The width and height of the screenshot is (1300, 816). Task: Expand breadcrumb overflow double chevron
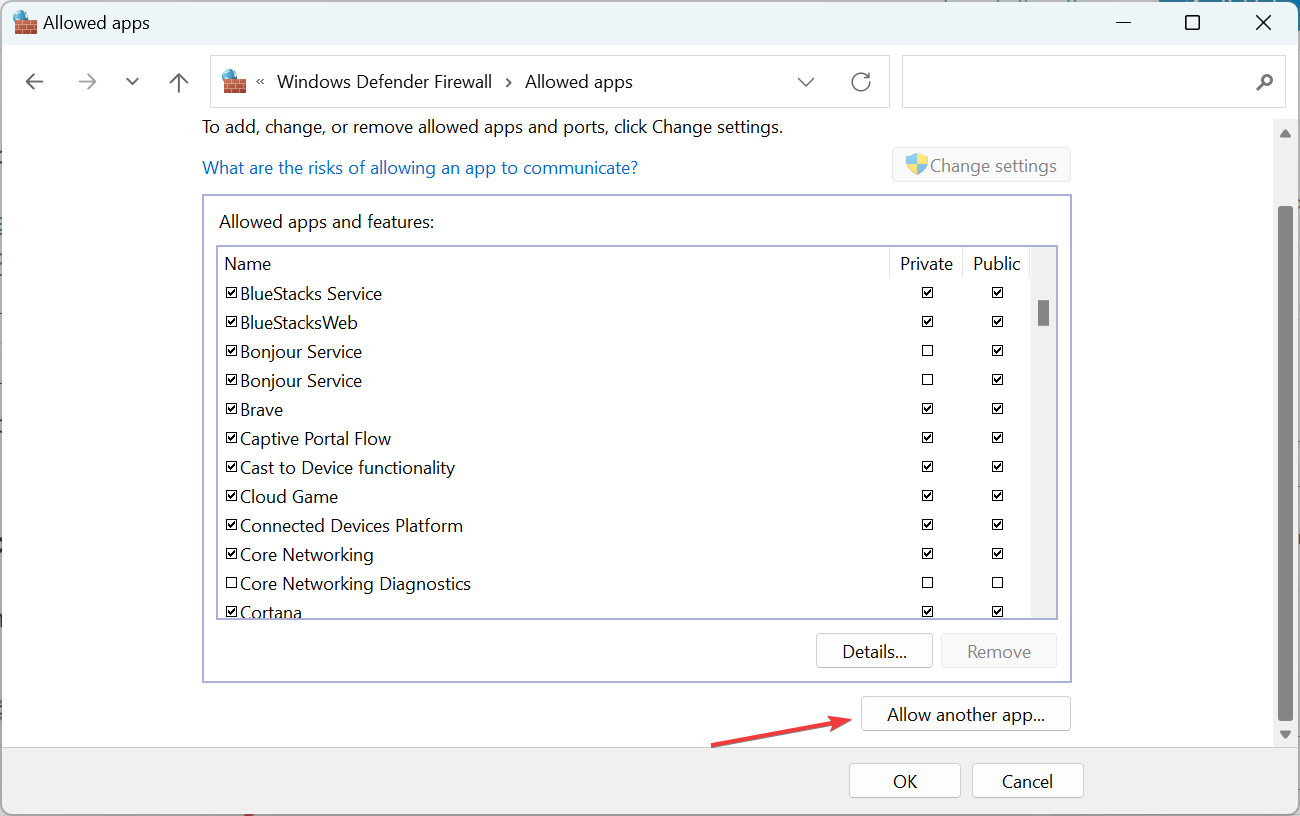click(x=261, y=82)
